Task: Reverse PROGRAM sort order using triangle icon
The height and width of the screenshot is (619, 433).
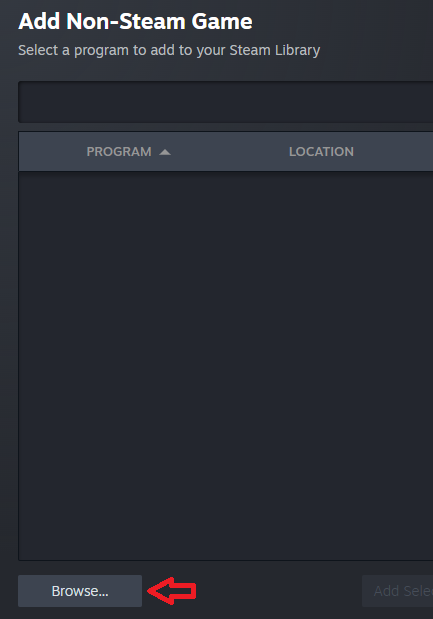Action: [x=165, y=152]
